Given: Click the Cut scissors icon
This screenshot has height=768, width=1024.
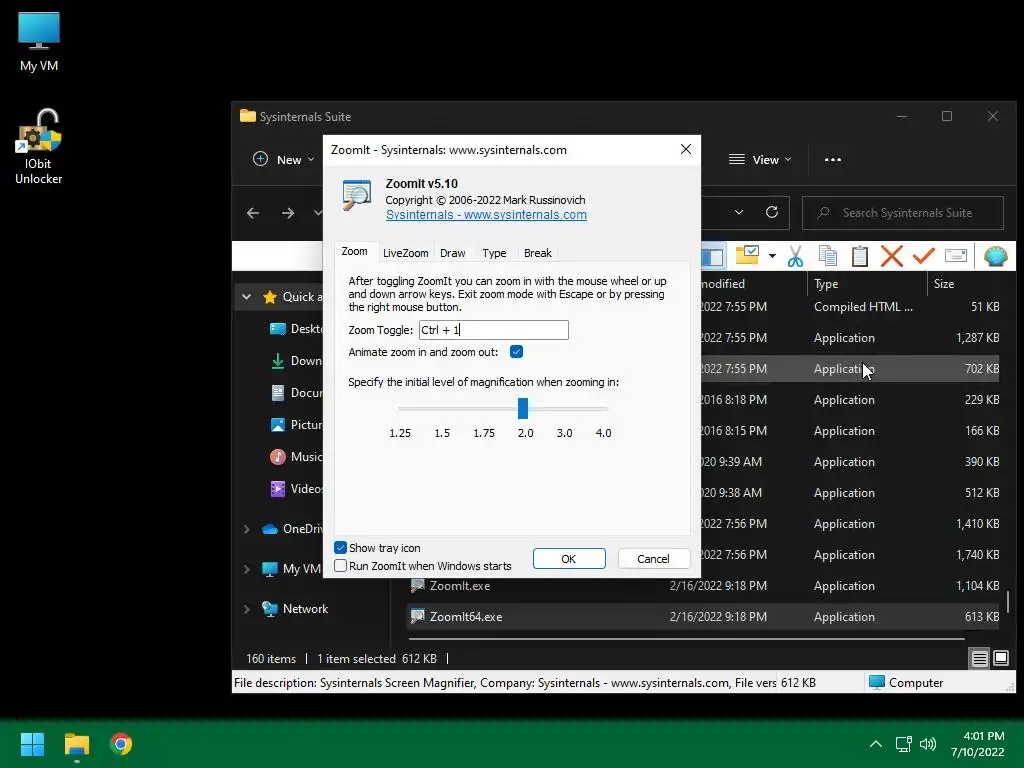Looking at the screenshot, I should click(x=795, y=256).
